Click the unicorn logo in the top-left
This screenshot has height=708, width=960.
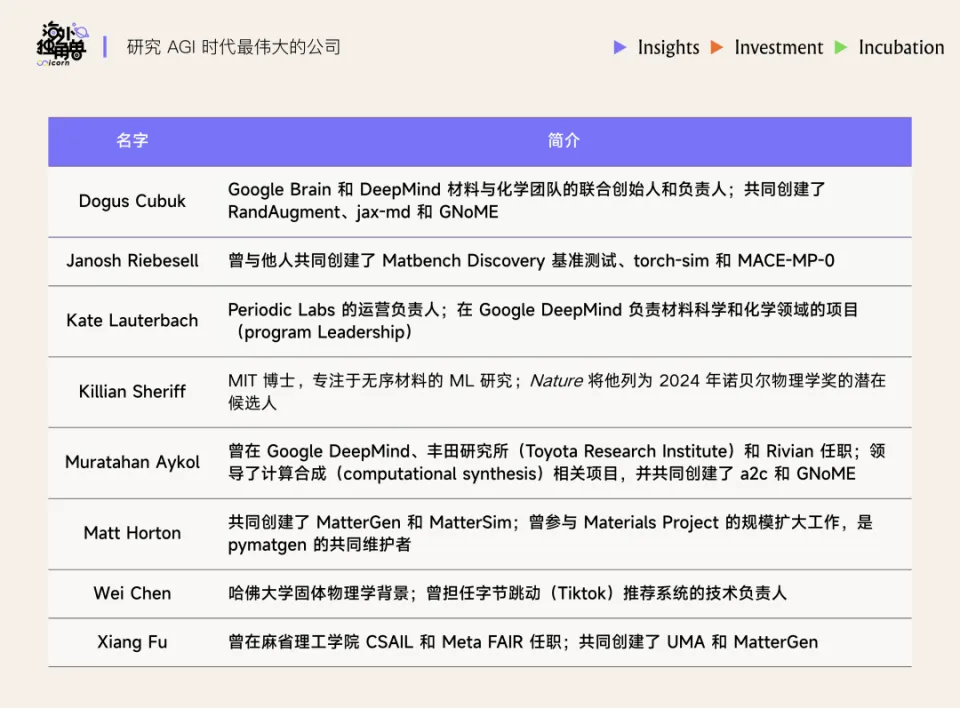point(60,46)
